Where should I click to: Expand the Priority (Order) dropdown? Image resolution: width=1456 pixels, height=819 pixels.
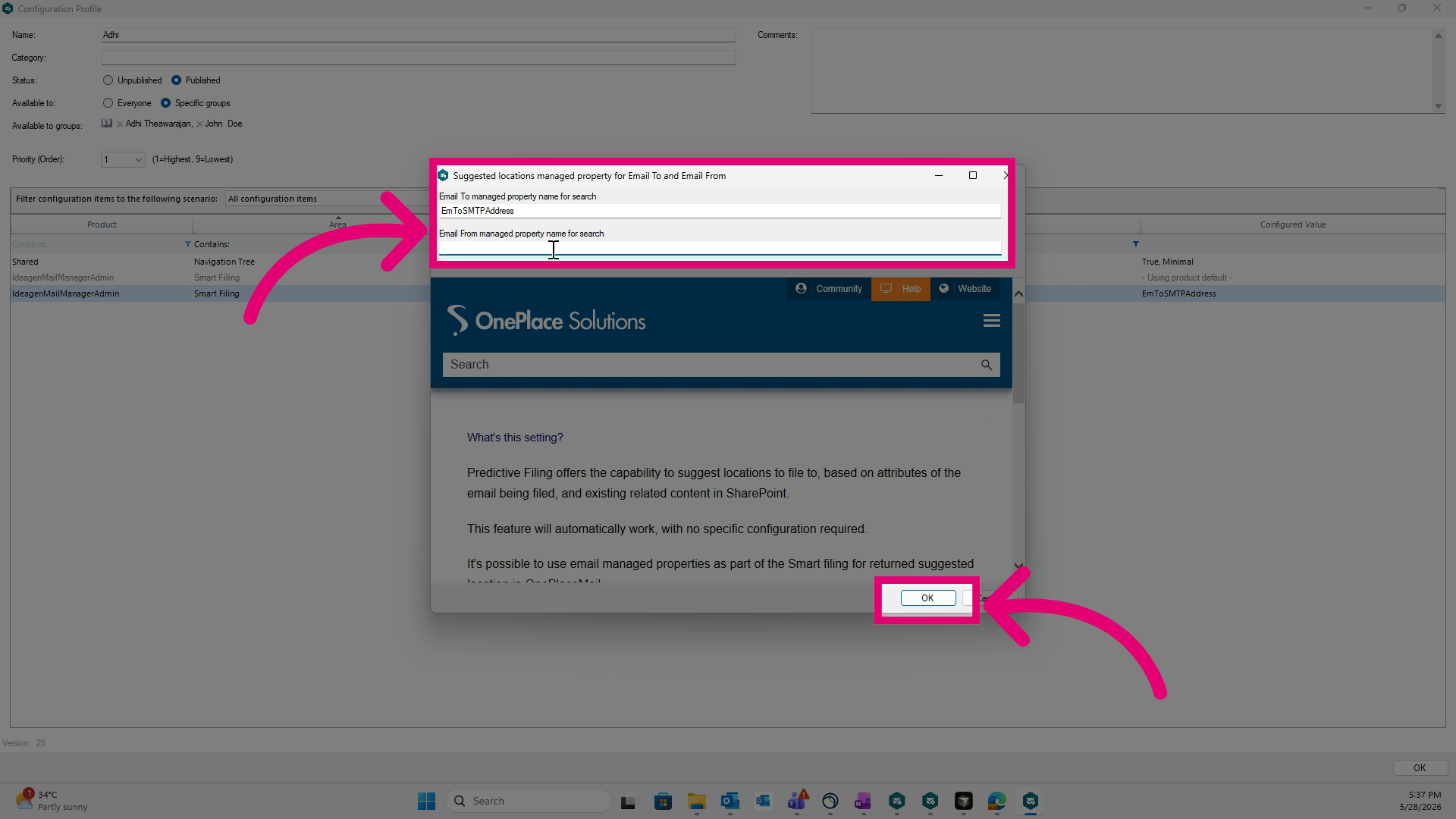point(139,159)
